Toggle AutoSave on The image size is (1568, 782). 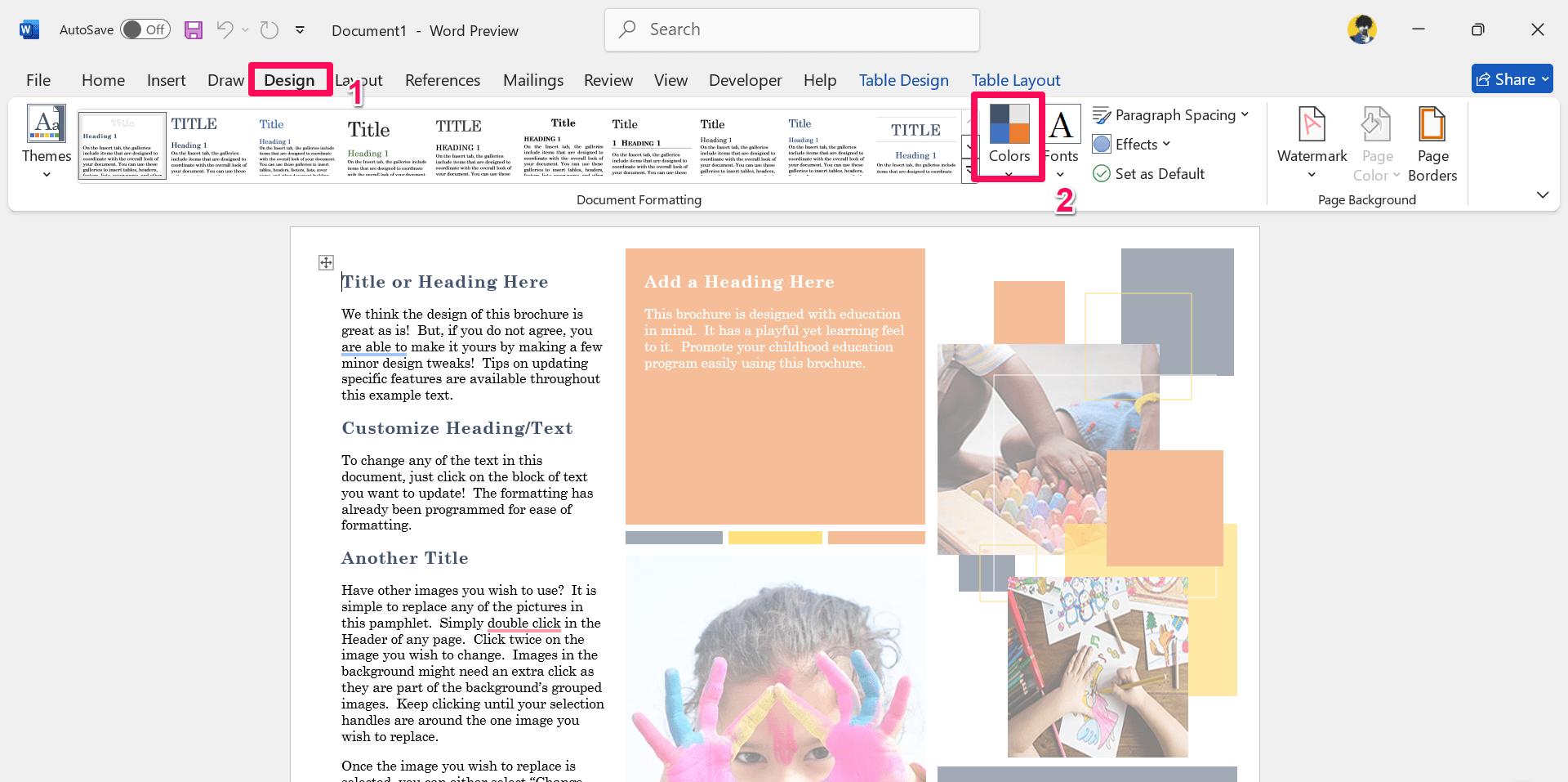pyautogui.click(x=145, y=29)
